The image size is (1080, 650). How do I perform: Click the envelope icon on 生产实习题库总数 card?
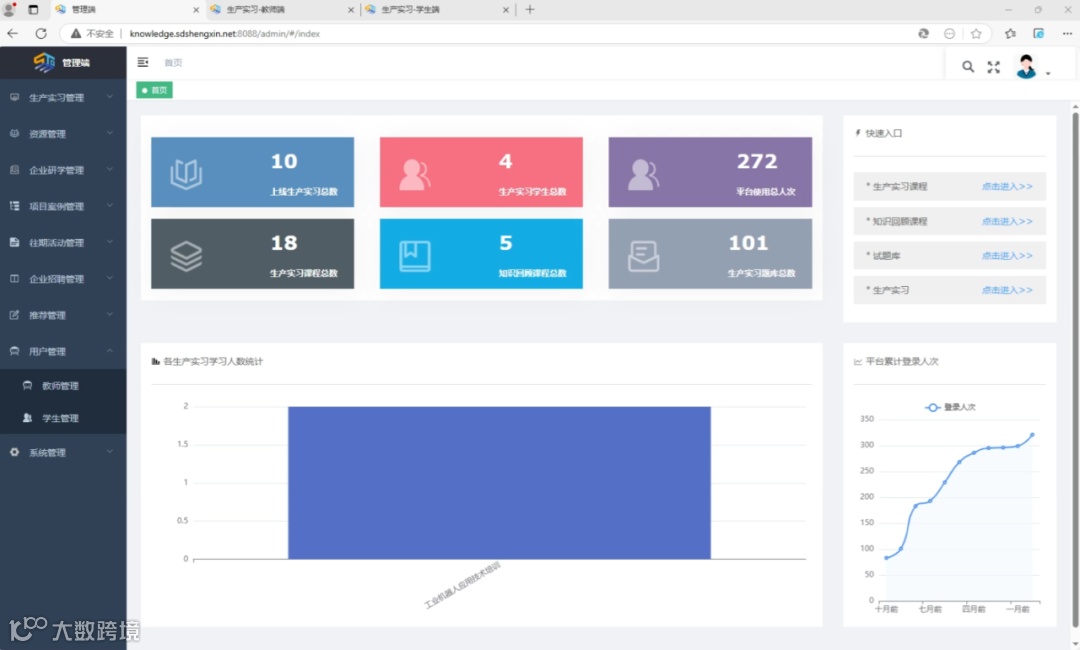point(643,256)
